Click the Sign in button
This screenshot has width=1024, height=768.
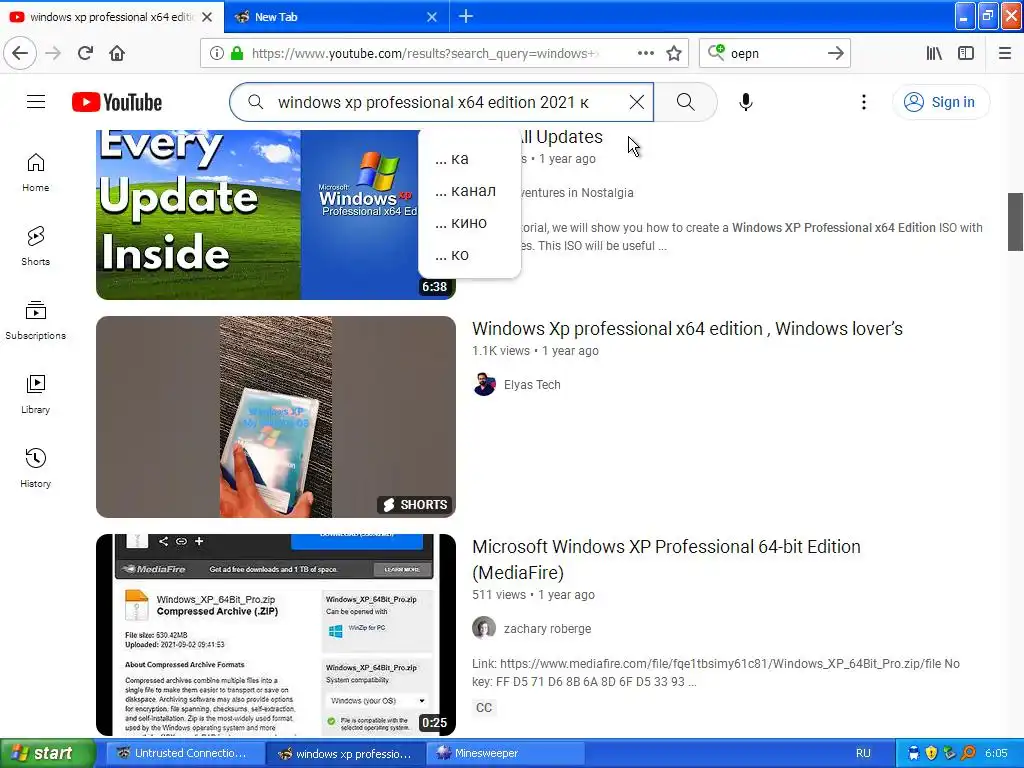pos(940,102)
